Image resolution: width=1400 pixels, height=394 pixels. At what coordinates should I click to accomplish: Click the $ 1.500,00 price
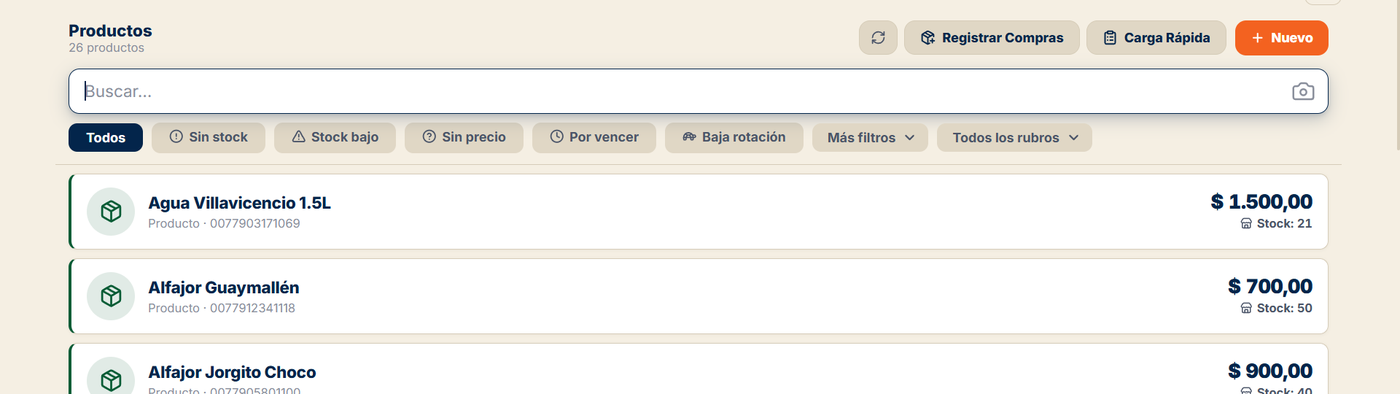(1261, 202)
